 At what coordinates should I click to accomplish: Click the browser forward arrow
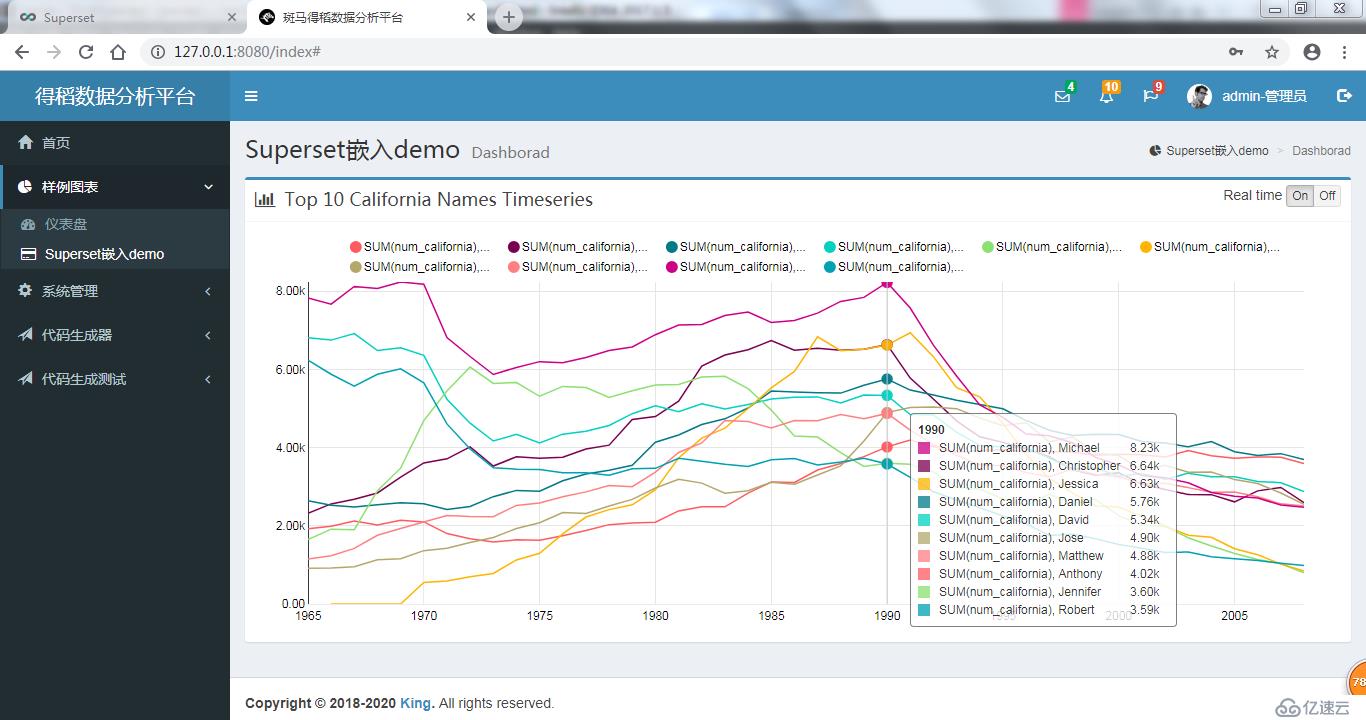54,52
